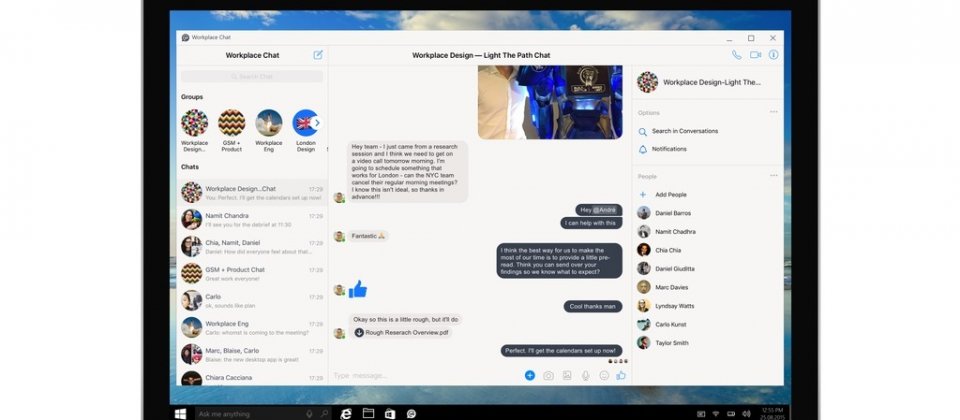Open the Workplace Eng conversation in Chats

[x=252, y=327]
